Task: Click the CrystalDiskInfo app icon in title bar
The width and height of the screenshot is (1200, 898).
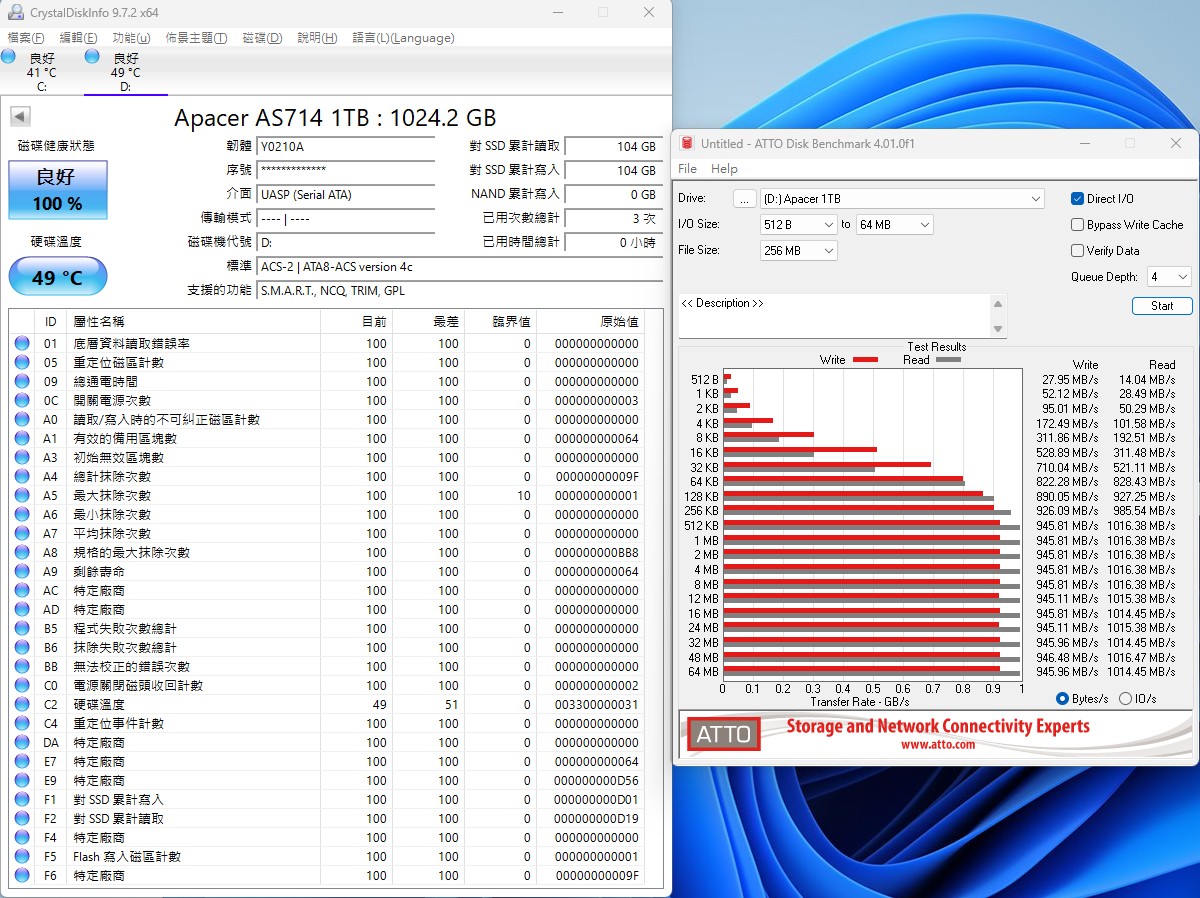Action: (x=15, y=13)
